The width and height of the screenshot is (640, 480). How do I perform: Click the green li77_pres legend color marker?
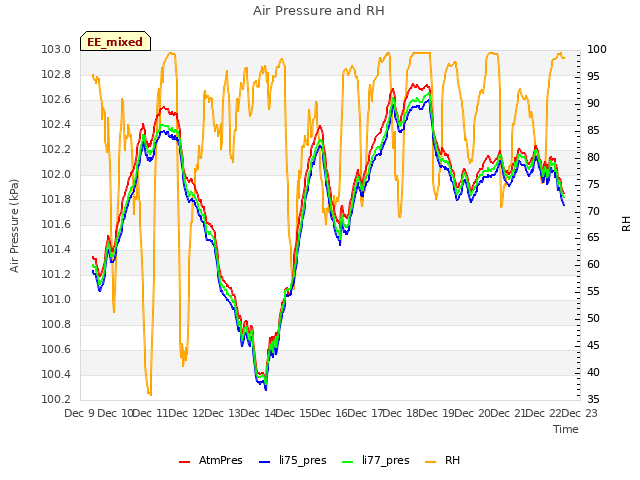pyautogui.click(x=347, y=462)
